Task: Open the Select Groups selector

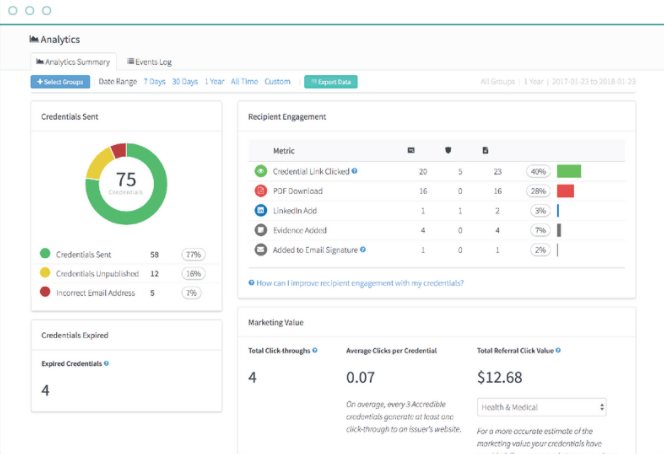Action: click(60, 82)
